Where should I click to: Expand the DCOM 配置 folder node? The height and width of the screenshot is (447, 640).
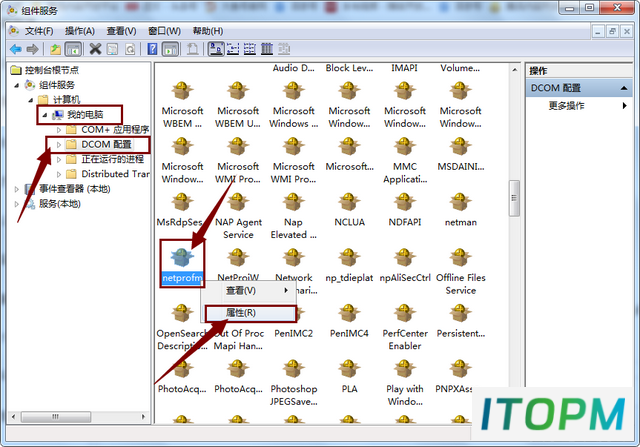59,145
